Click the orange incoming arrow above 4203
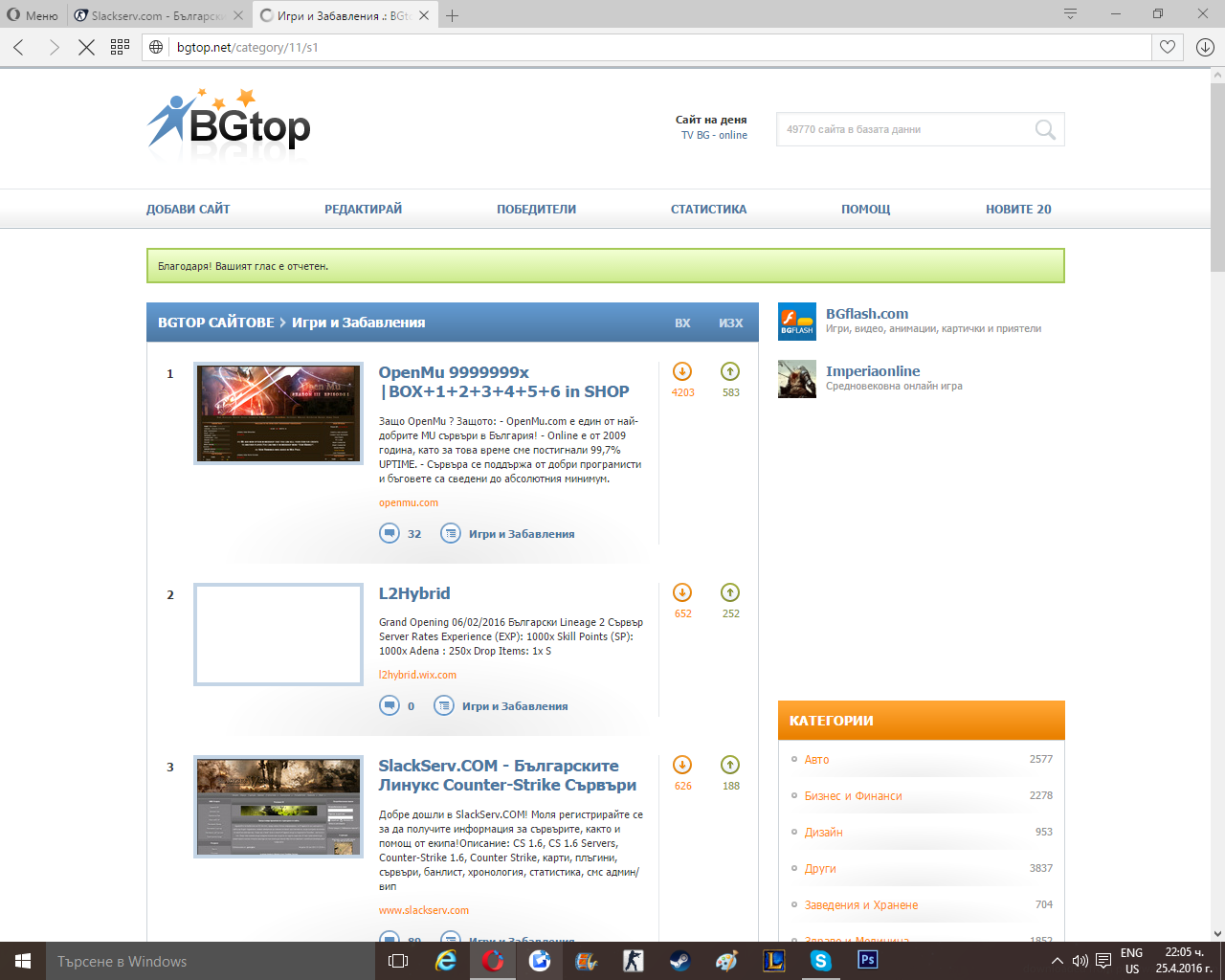Viewport: 1225px width, 980px height. click(x=682, y=371)
